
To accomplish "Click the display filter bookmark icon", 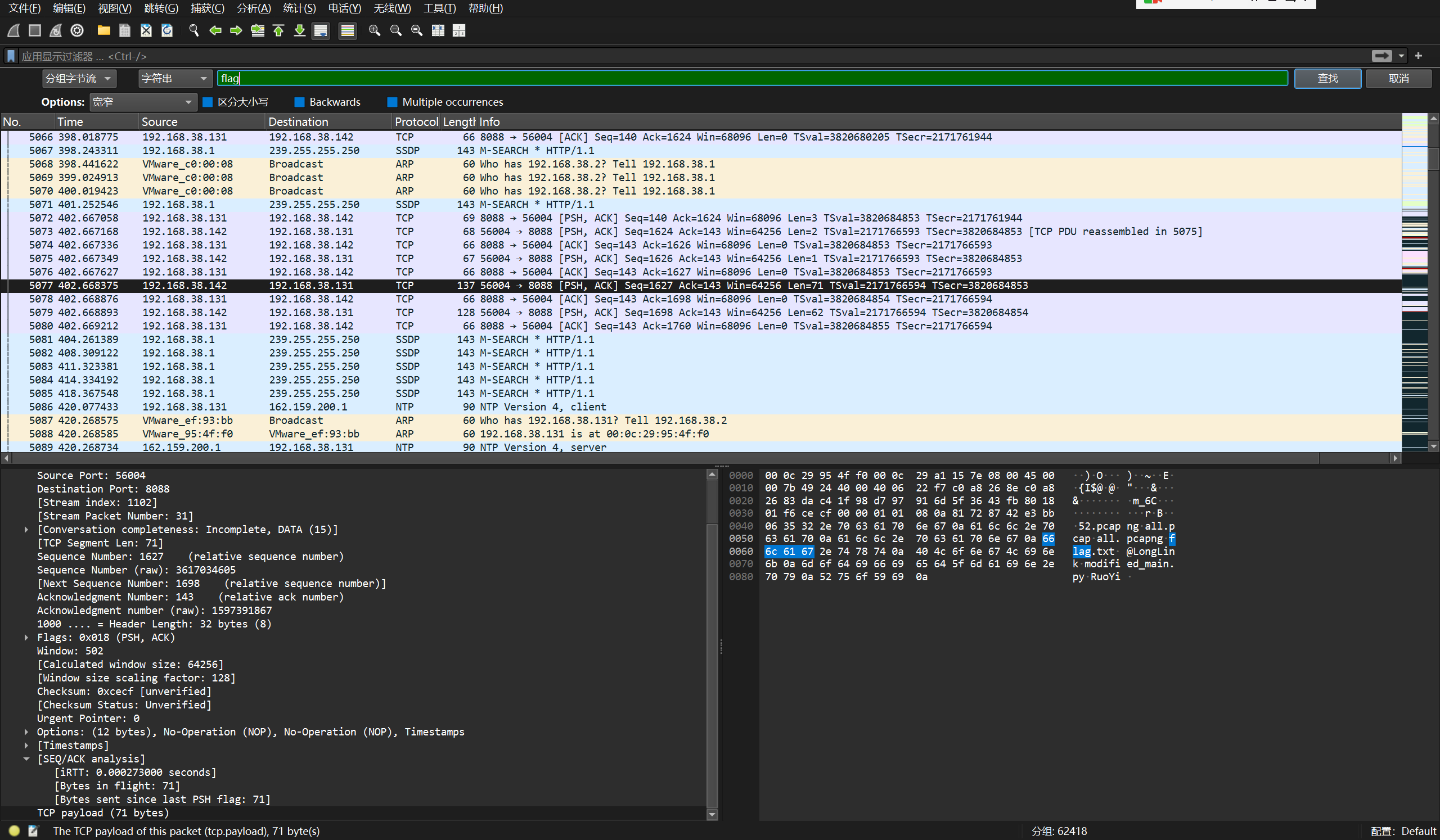I will coord(11,56).
